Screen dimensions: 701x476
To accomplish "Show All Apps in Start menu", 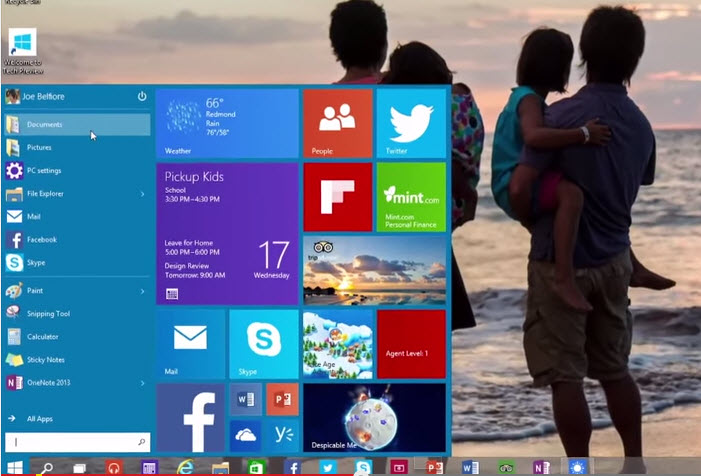I will coord(41,419).
